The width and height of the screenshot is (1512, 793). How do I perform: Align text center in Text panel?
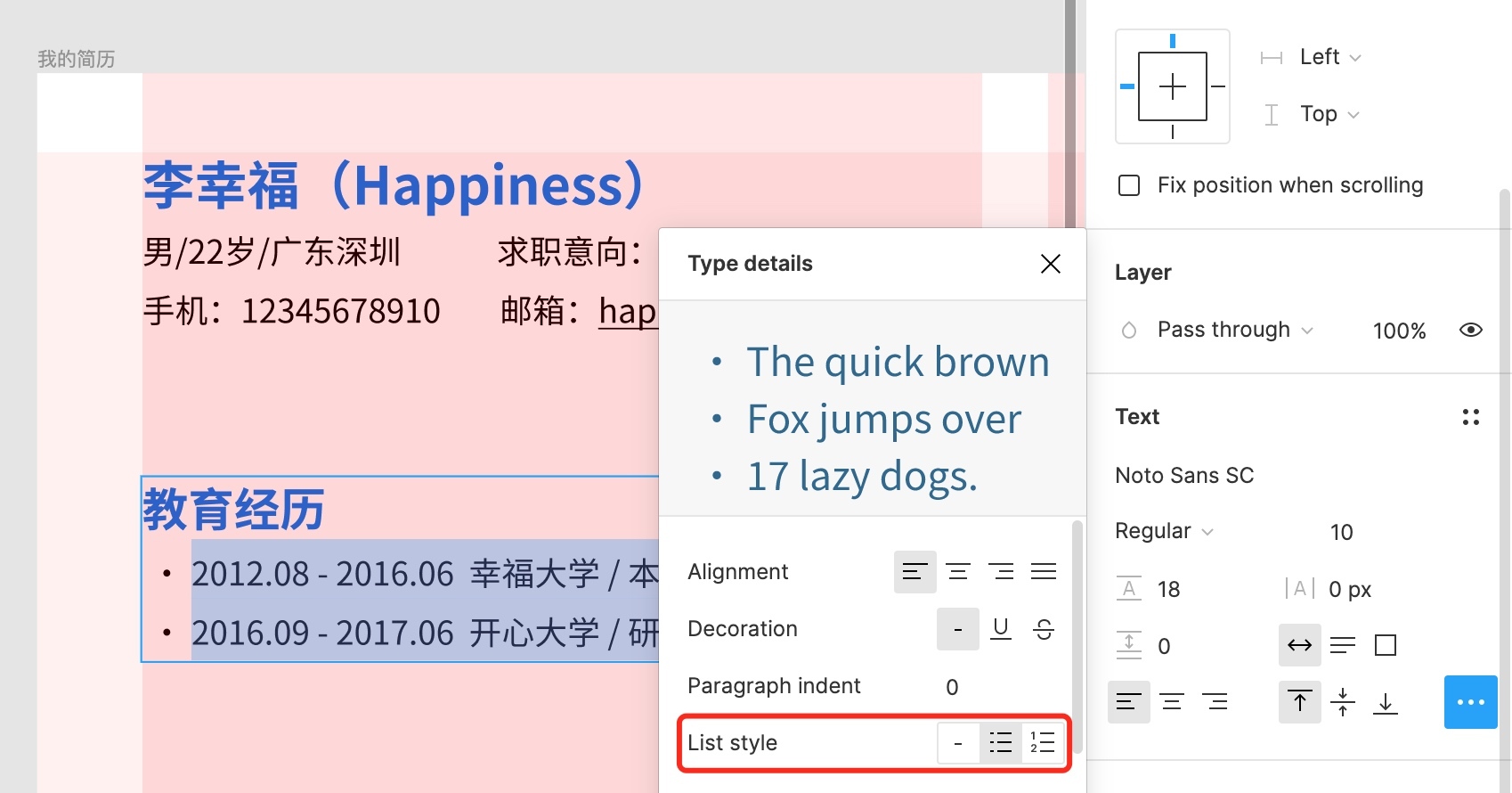click(x=1172, y=702)
